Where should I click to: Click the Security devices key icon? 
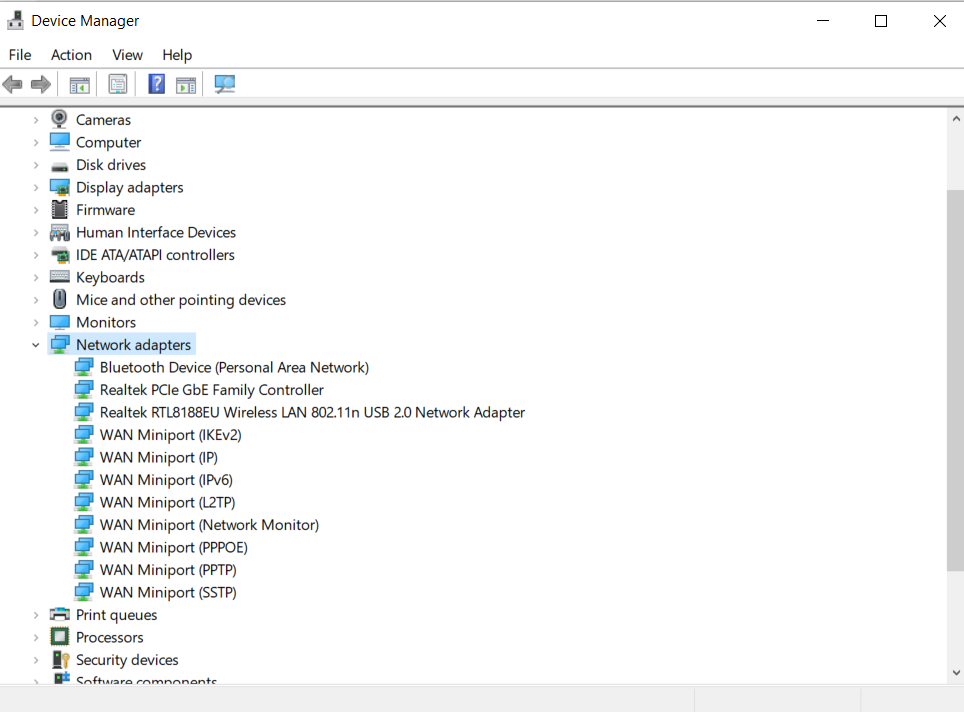point(60,659)
